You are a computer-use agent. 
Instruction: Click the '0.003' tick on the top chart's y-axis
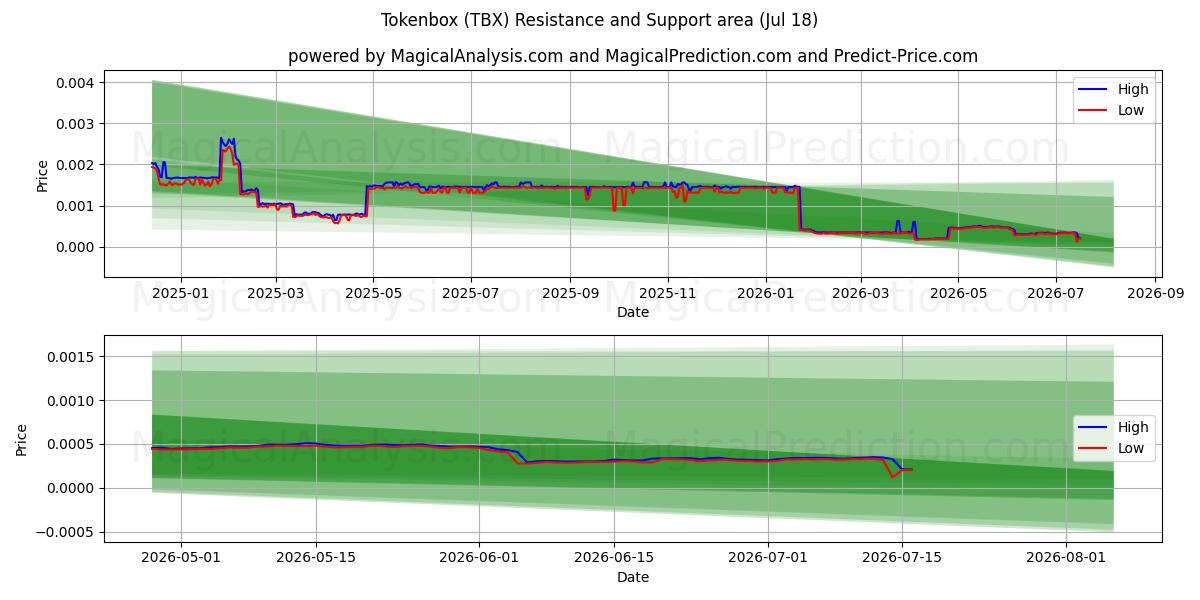point(77,124)
